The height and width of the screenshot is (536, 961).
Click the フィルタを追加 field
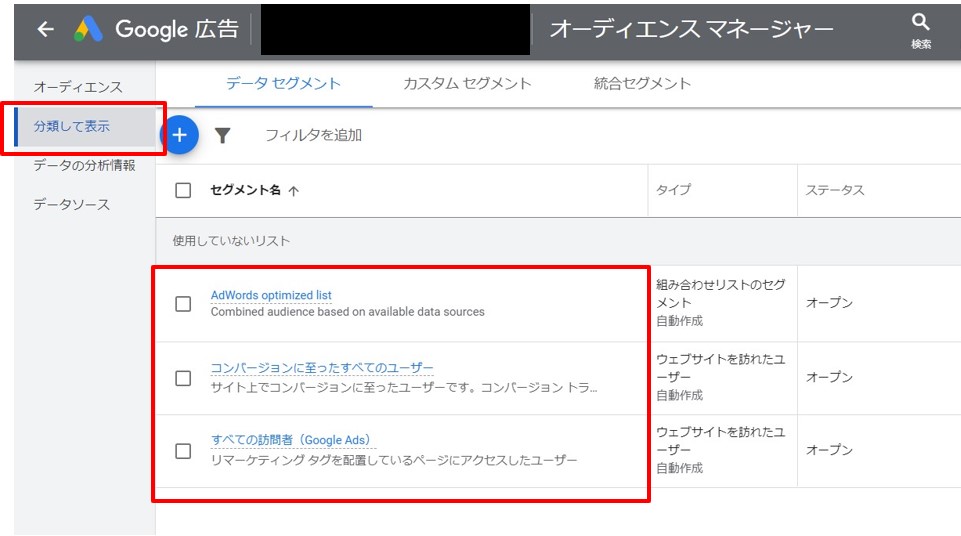tap(313, 135)
